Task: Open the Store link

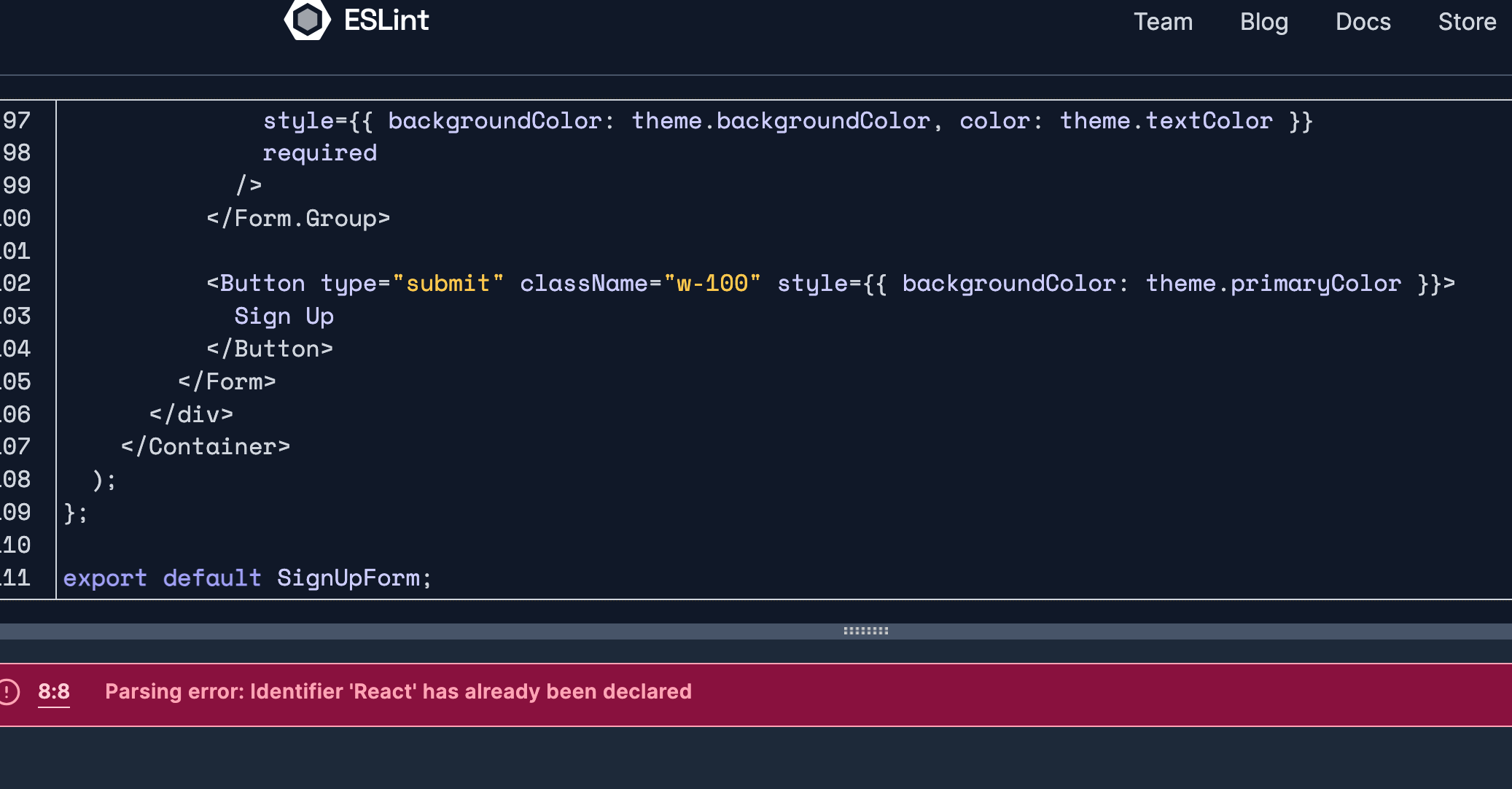Action: click(1467, 22)
